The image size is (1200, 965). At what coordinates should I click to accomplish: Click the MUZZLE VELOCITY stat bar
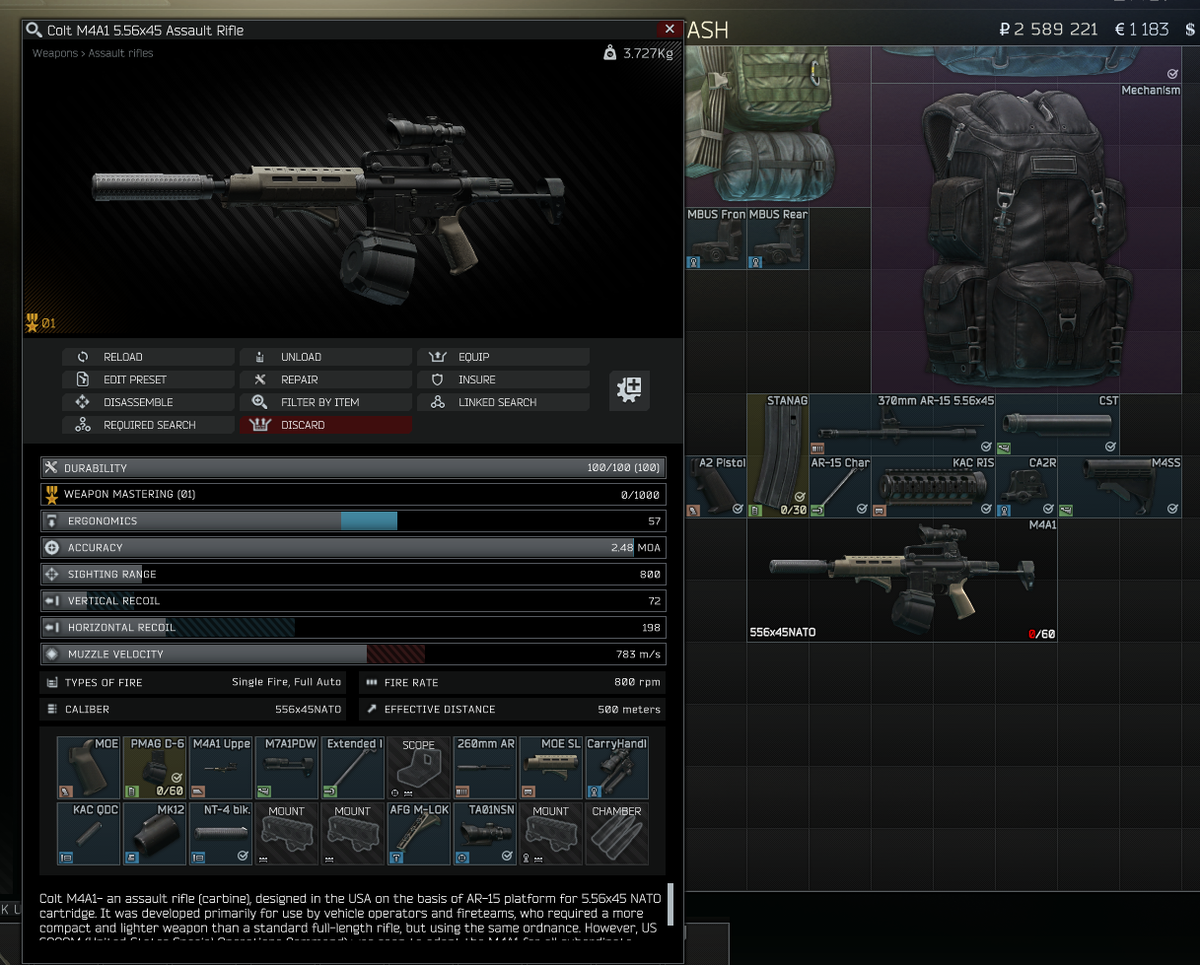tap(353, 654)
